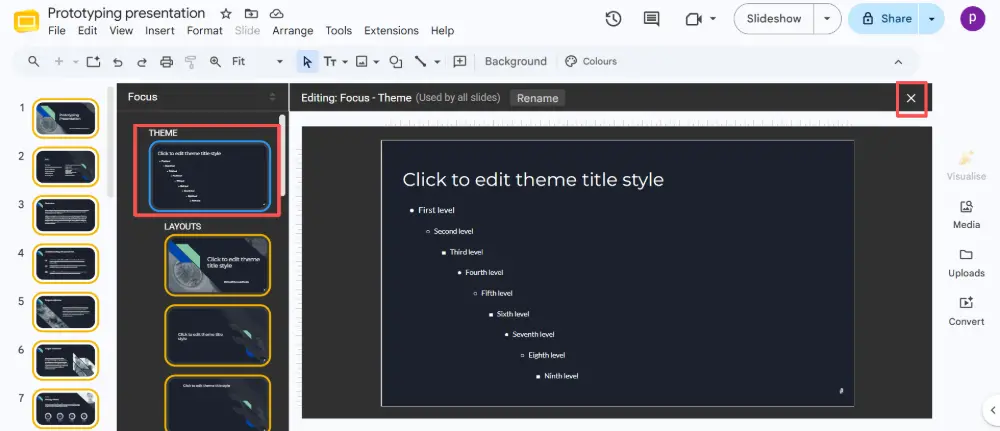Expand the Share options arrow
The image size is (1000, 431).
pos(931,18)
